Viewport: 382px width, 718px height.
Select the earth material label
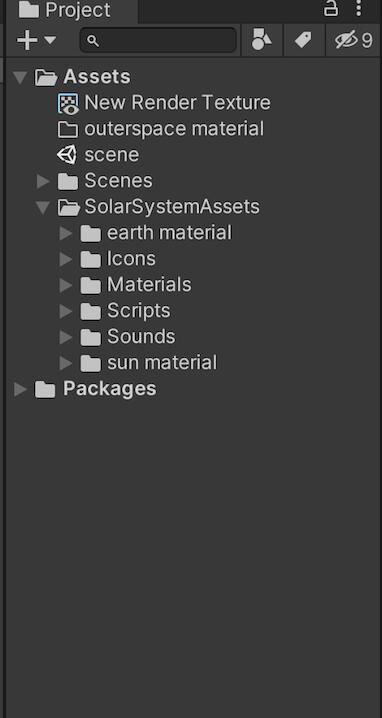(x=169, y=233)
